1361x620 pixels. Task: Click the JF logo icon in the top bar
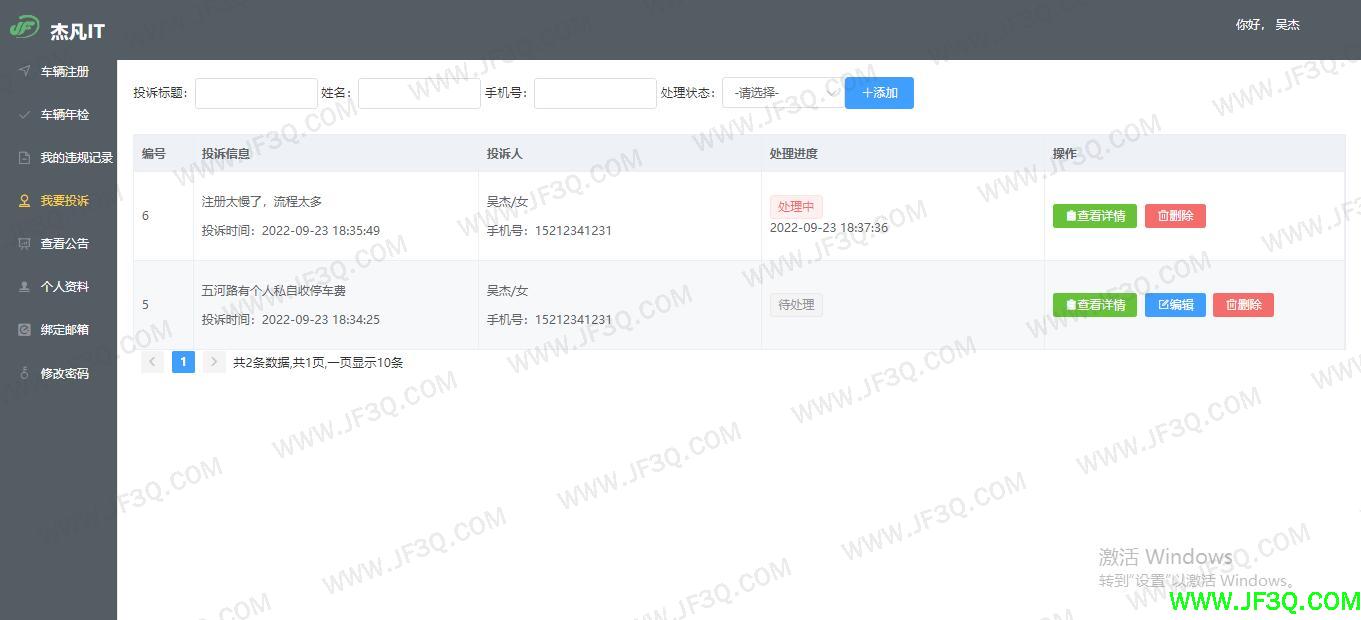point(23,28)
